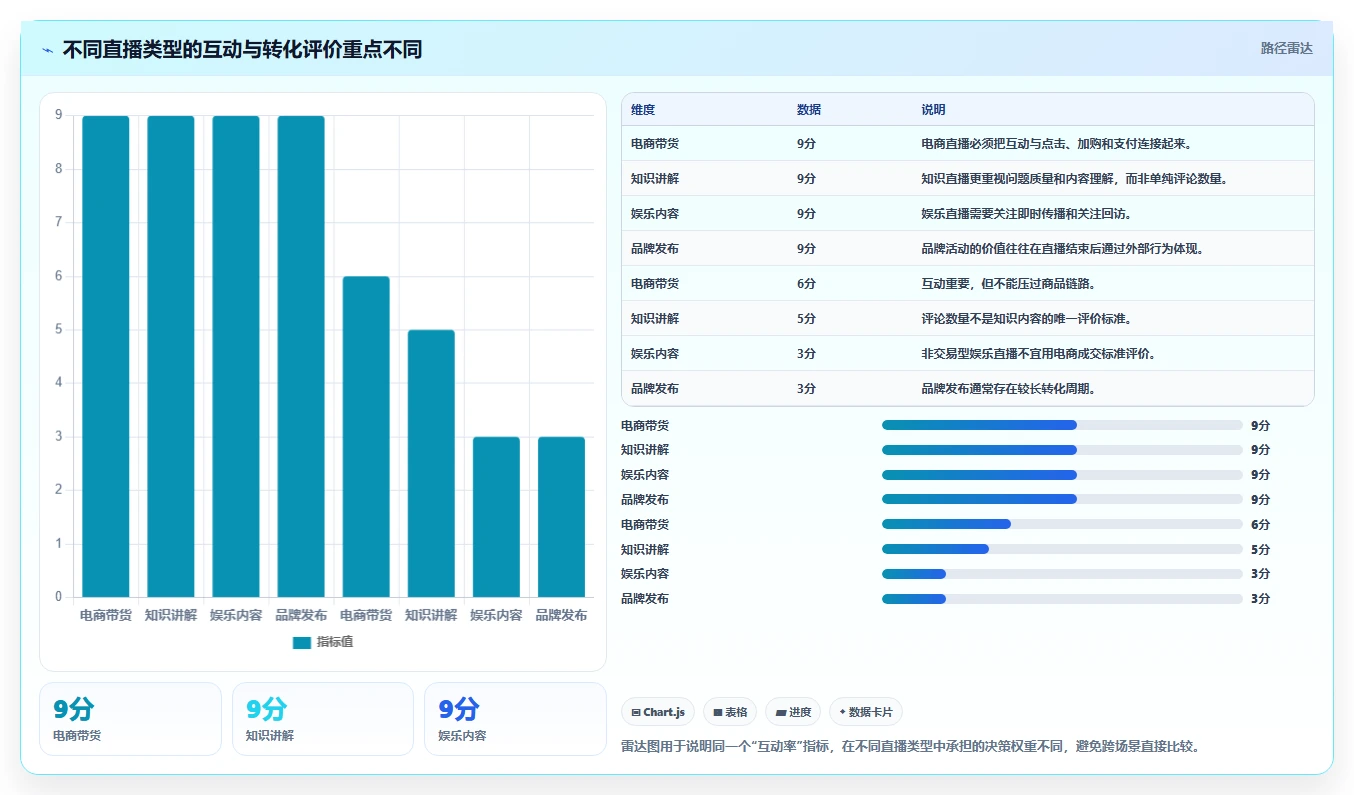Click the 维度 column header
Screen dimensions: 1354x795
643,110
